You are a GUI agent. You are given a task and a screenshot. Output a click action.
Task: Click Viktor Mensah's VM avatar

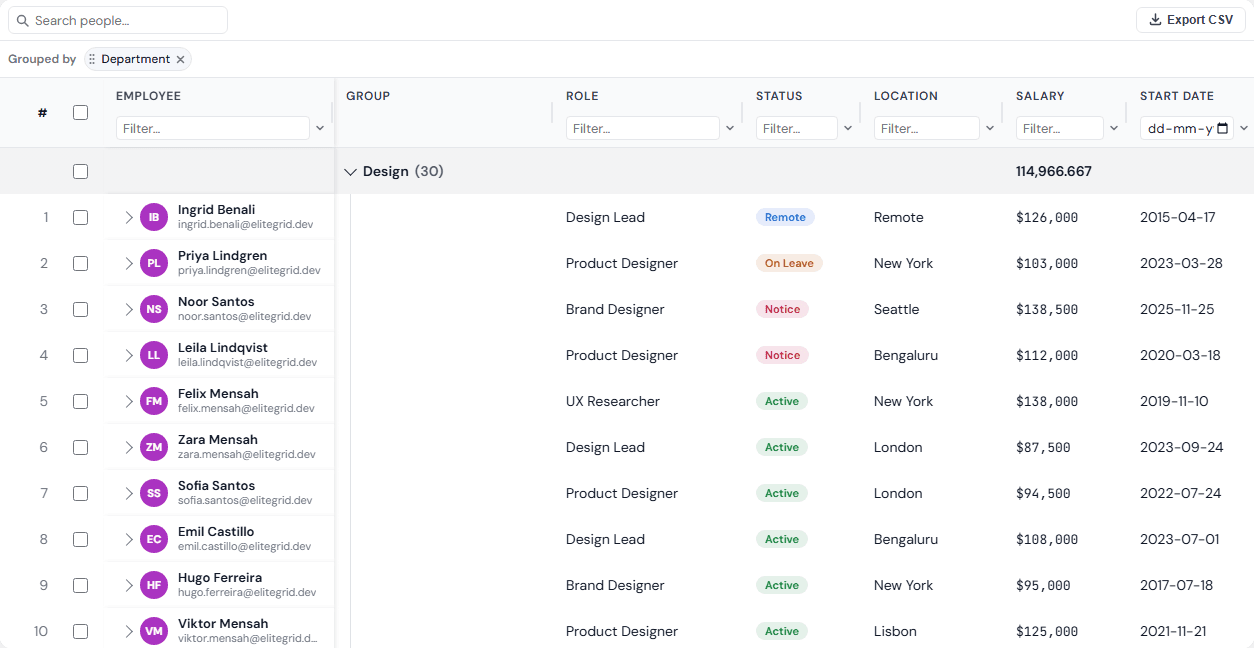click(x=154, y=631)
